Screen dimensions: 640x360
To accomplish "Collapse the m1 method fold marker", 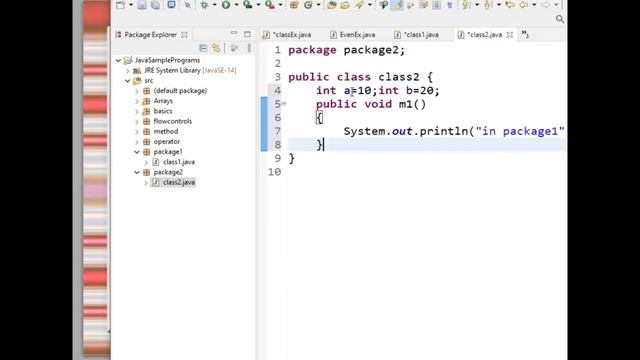I will click(284, 104).
